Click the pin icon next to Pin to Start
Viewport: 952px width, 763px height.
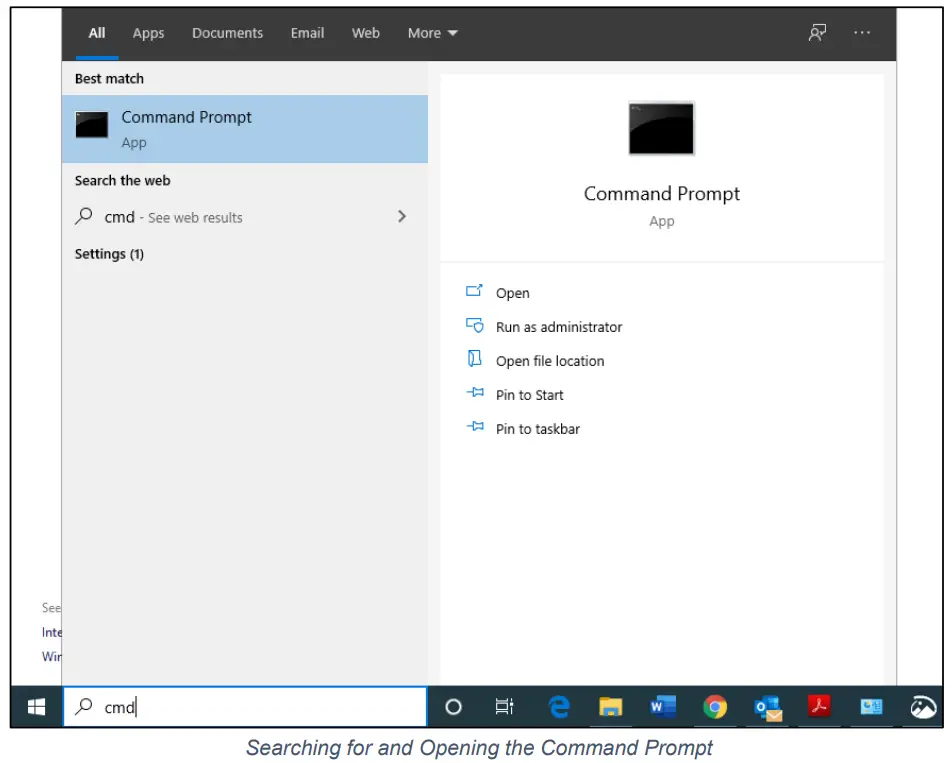pyautogui.click(x=475, y=393)
